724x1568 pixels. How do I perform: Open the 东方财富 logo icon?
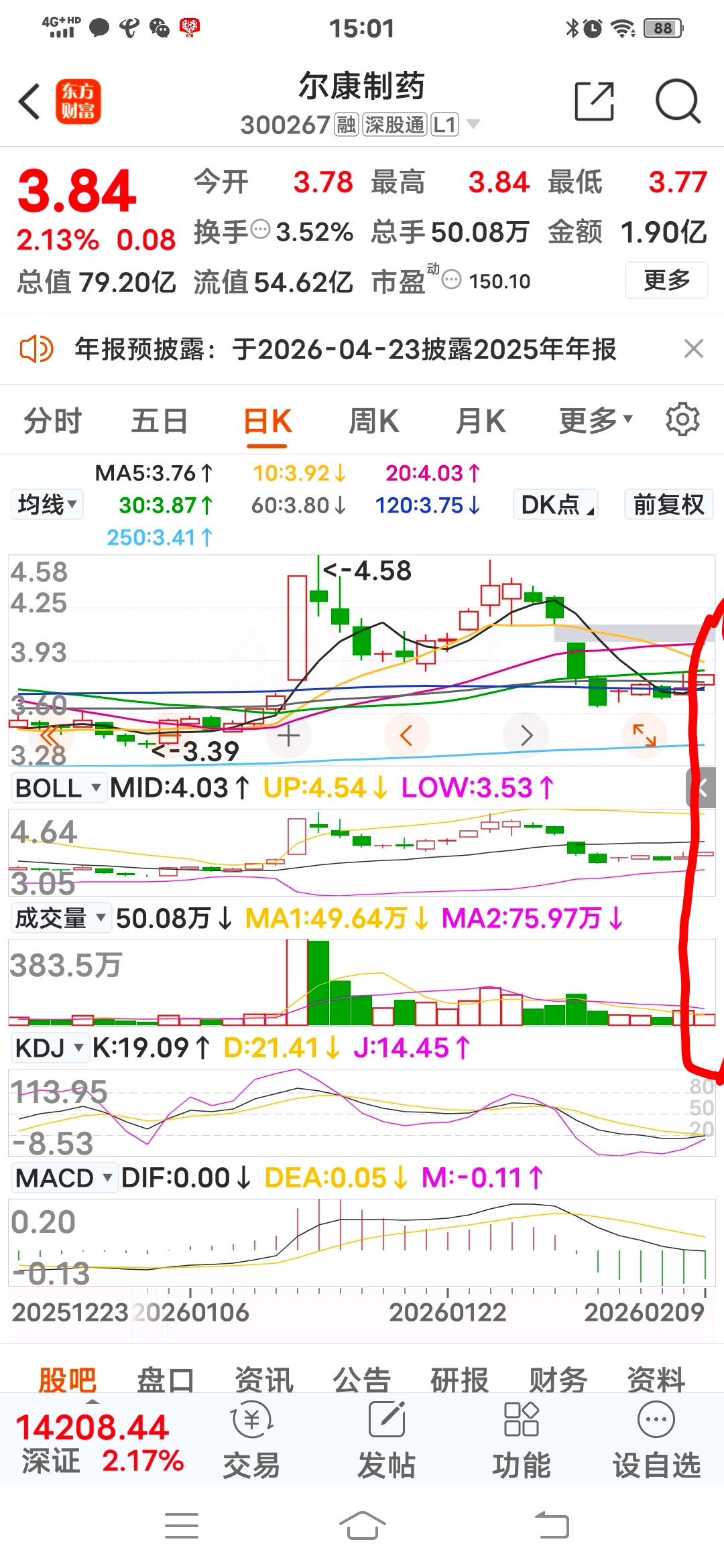pos(78,102)
